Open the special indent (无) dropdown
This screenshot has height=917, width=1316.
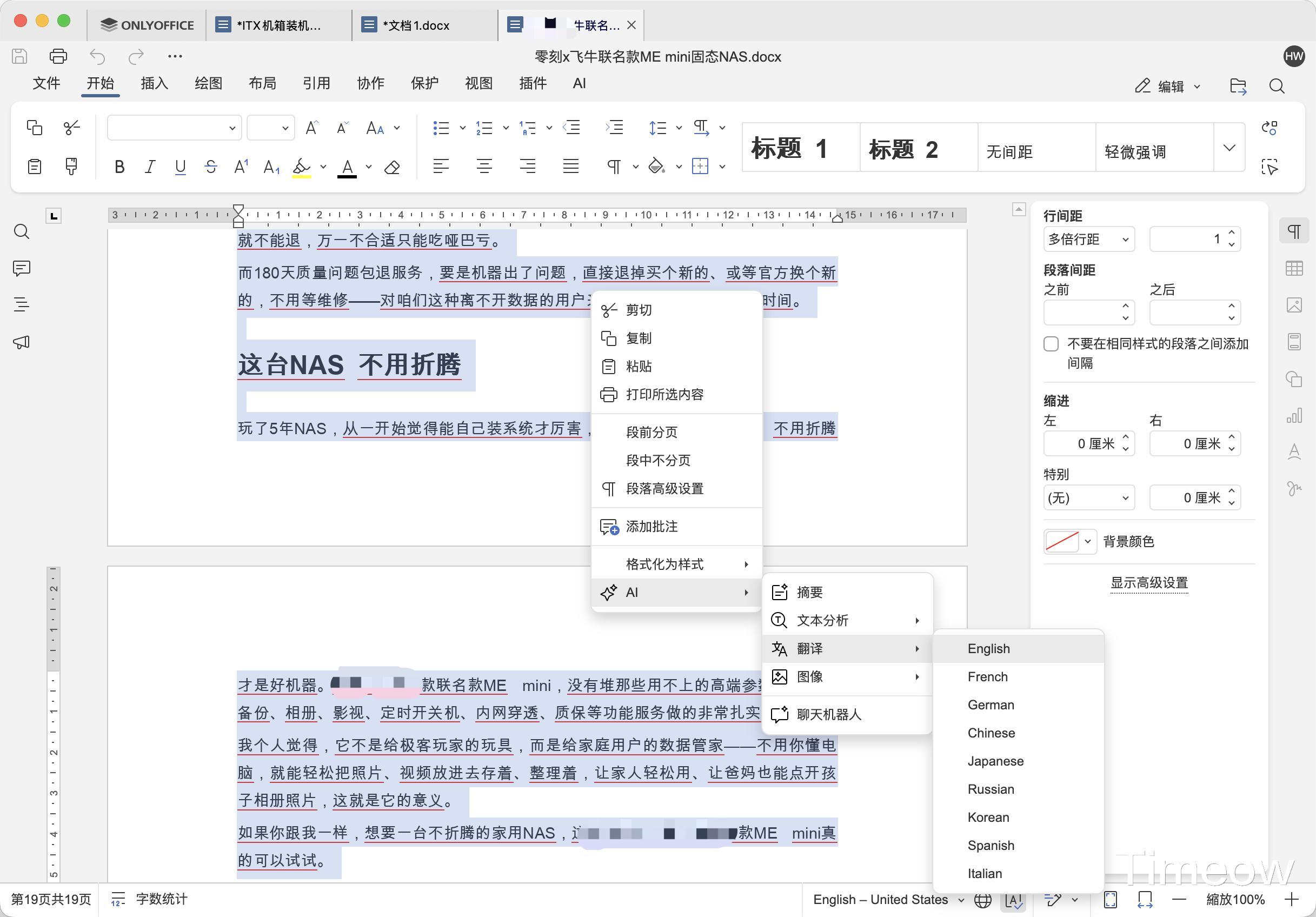[x=1088, y=497]
